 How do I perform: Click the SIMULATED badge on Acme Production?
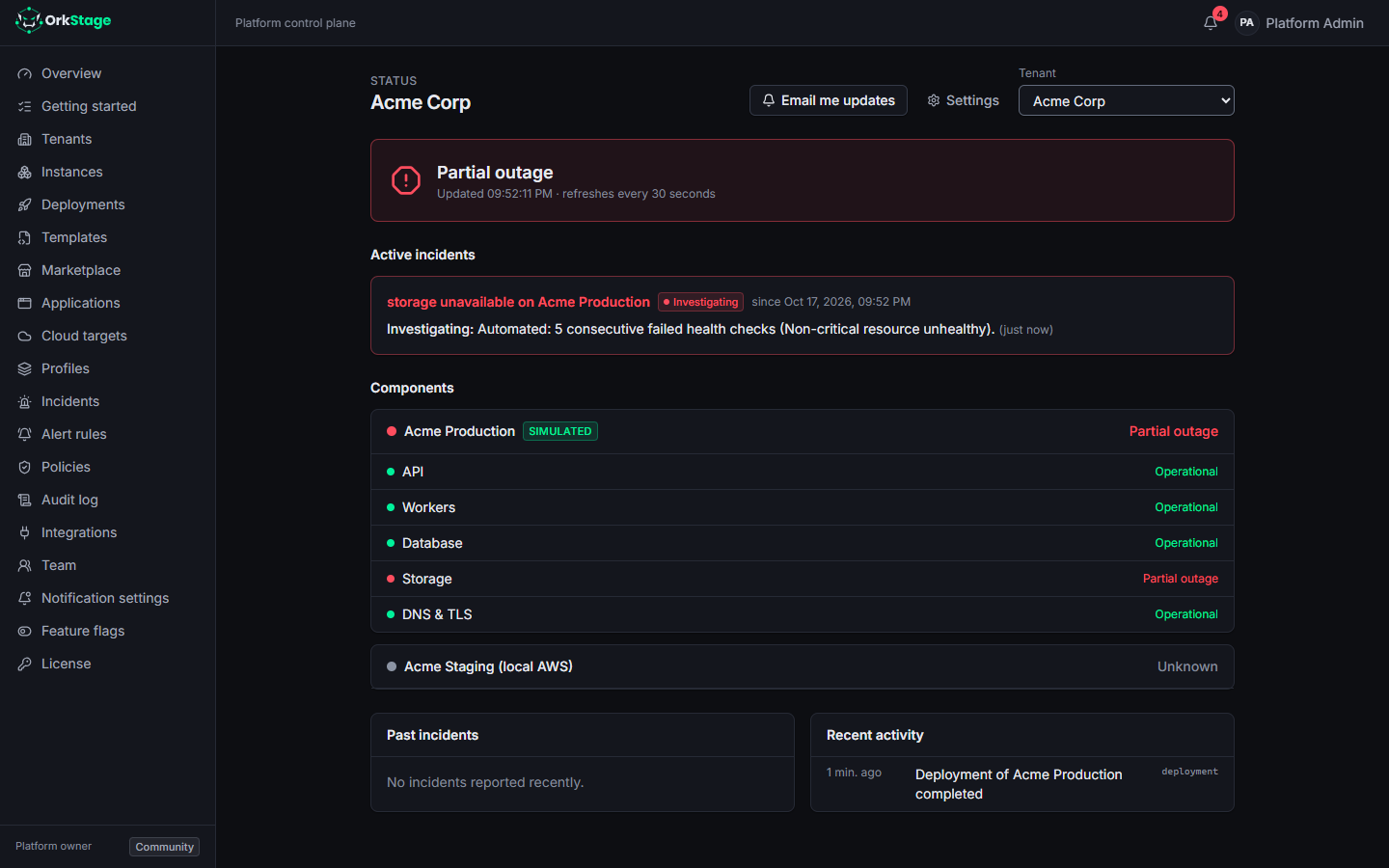coord(560,431)
